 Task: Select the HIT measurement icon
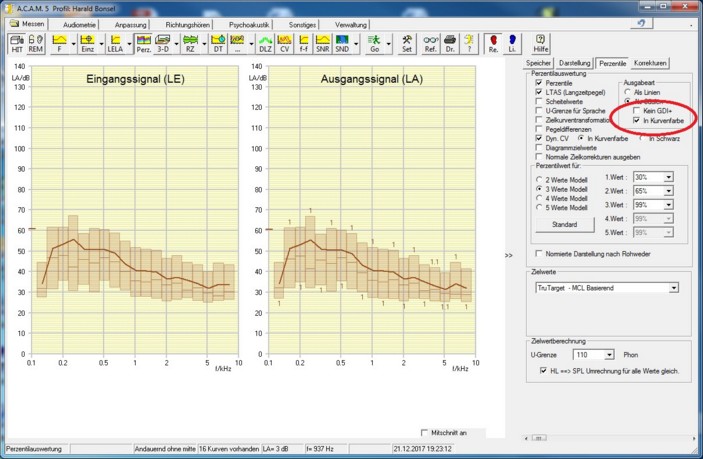click(x=17, y=44)
